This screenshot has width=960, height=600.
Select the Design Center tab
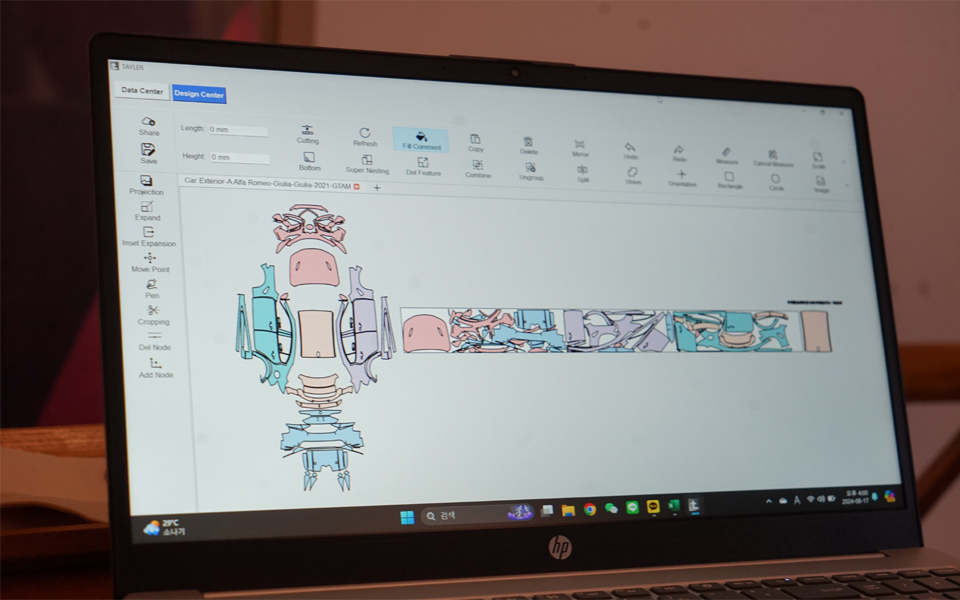pos(199,94)
